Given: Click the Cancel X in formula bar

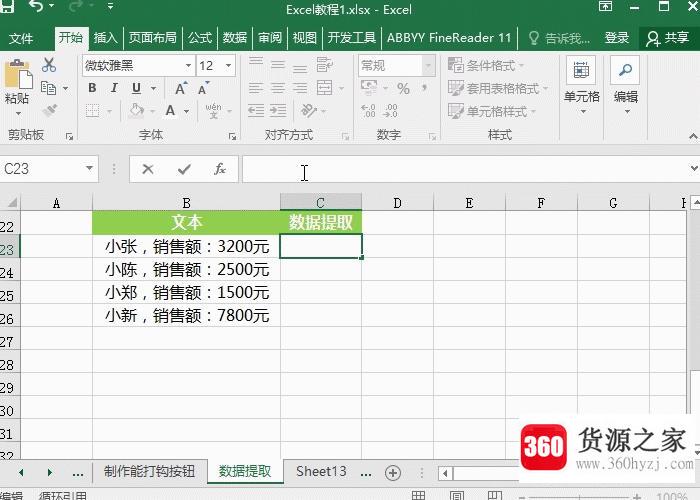Looking at the screenshot, I should coord(148,169).
